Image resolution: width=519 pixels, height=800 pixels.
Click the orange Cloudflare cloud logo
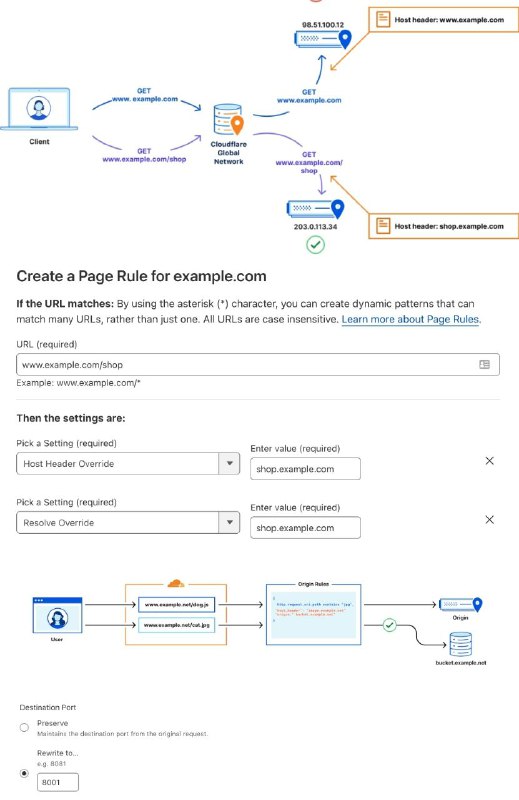pos(176,583)
